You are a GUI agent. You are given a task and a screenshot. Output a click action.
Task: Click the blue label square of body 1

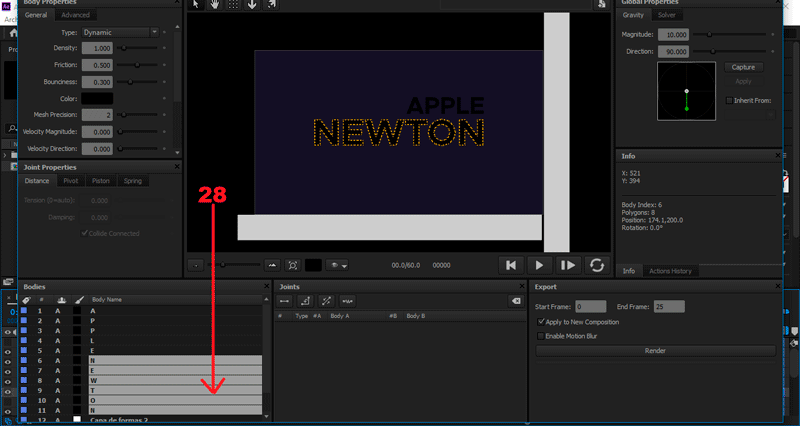pos(24,311)
